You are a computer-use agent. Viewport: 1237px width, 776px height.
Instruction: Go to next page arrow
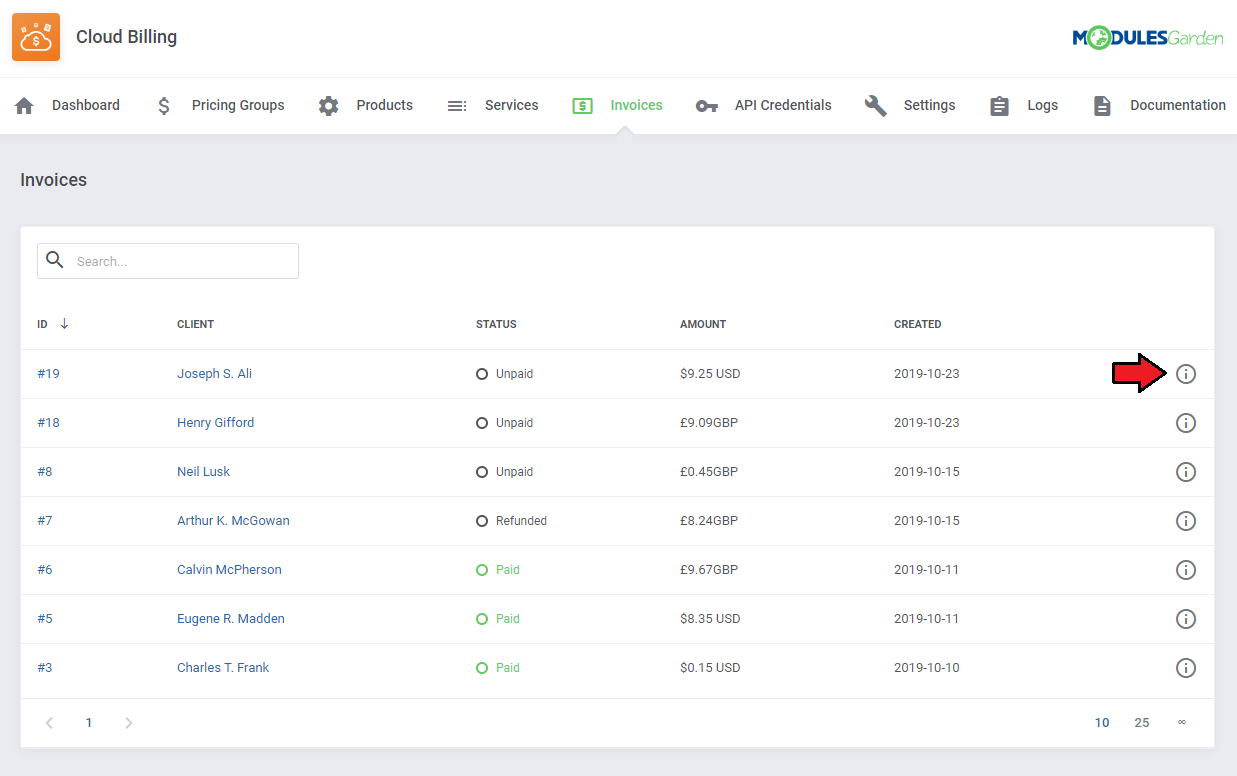tap(128, 722)
